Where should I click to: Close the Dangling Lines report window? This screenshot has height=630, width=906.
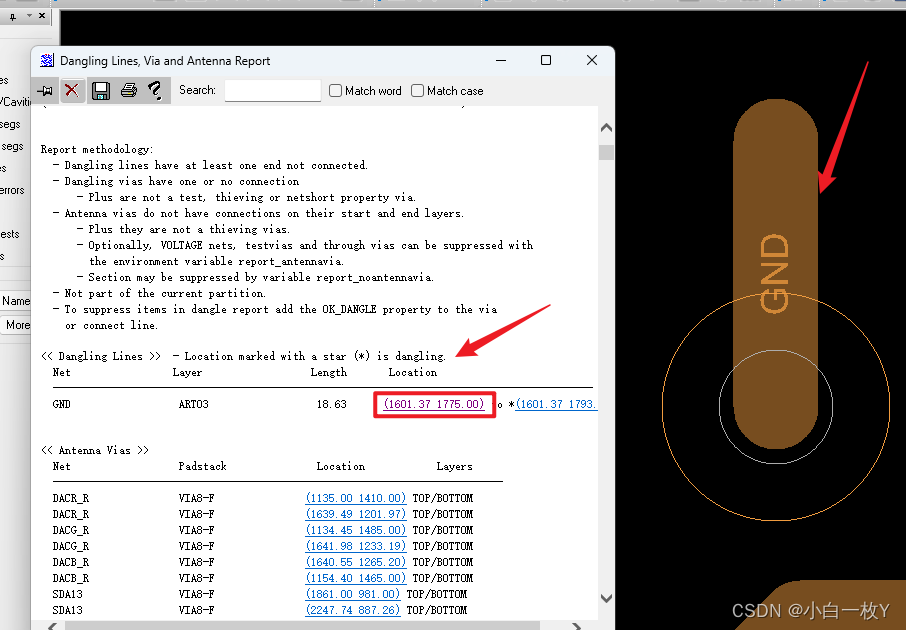tap(592, 60)
